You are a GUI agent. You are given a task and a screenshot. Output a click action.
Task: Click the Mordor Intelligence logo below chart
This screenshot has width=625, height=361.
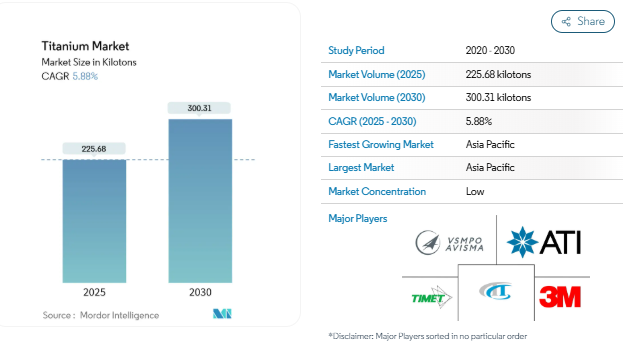pyautogui.click(x=222, y=314)
